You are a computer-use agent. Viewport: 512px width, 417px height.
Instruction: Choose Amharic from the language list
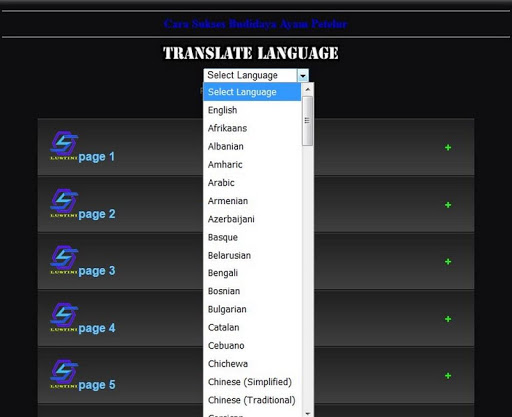click(x=252, y=165)
